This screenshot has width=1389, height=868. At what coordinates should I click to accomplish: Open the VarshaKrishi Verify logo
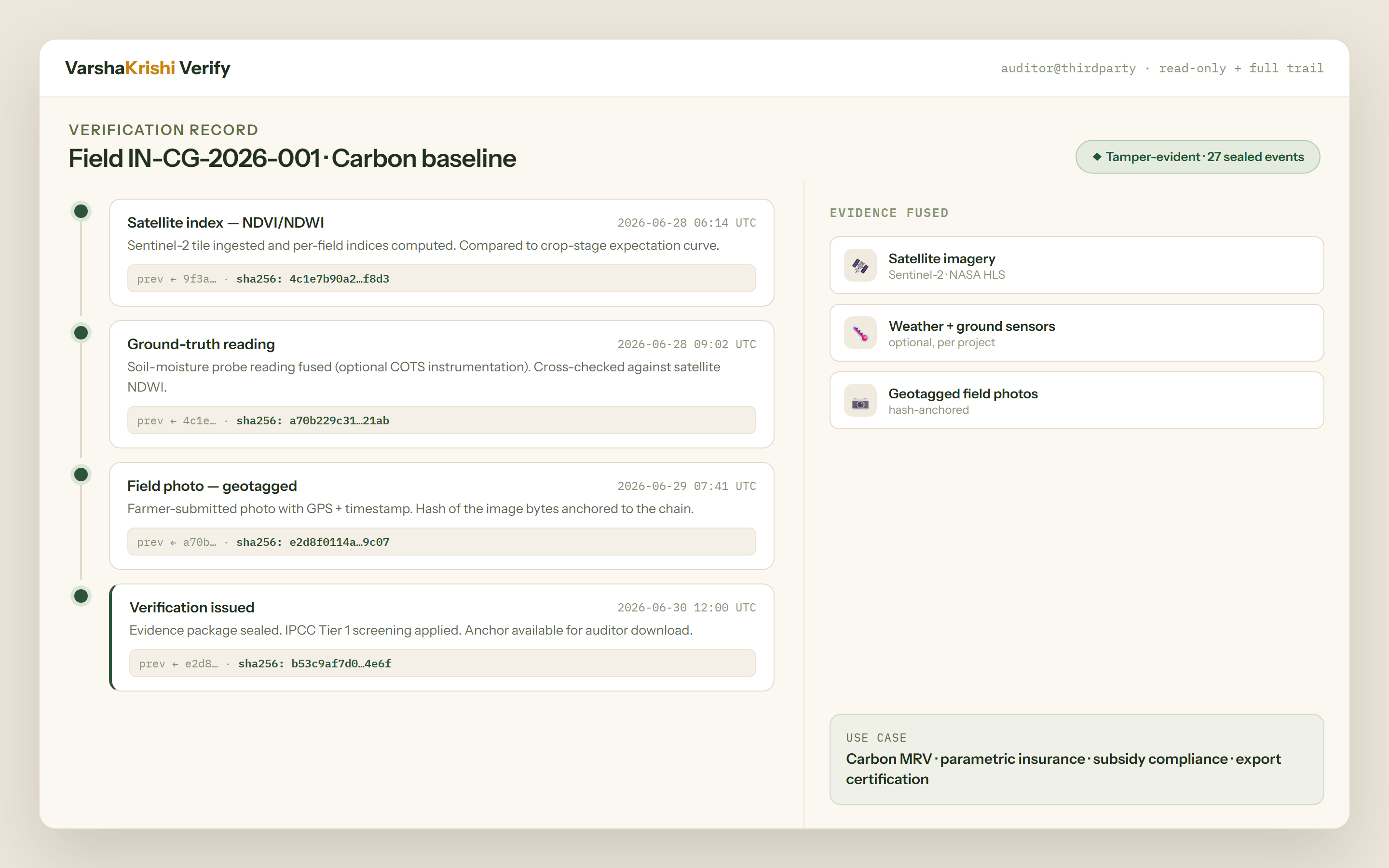pos(148,68)
